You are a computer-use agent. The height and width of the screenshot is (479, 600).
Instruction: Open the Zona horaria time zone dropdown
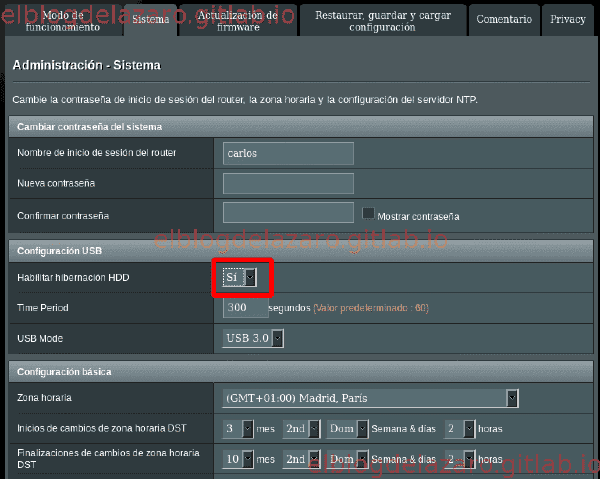[370, 398]
